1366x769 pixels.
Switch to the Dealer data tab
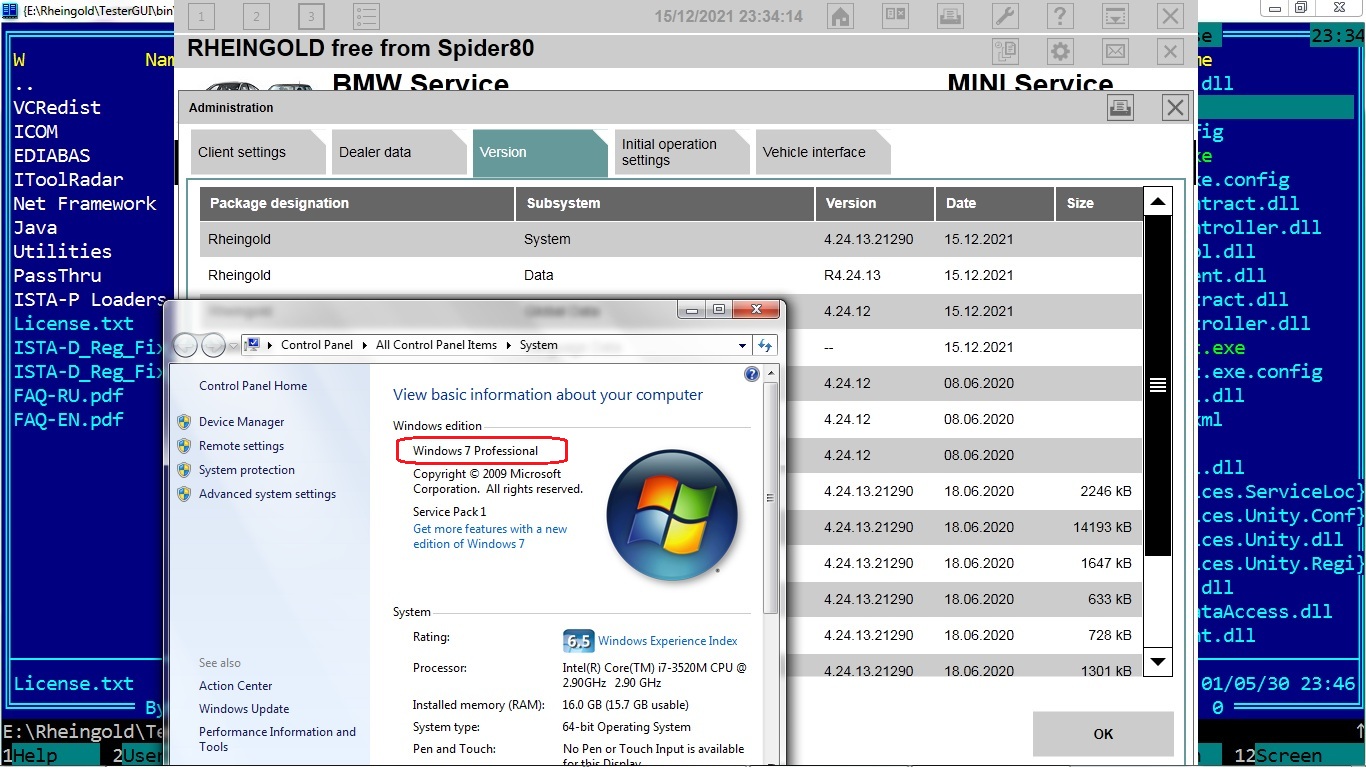[x=399, y=152]
